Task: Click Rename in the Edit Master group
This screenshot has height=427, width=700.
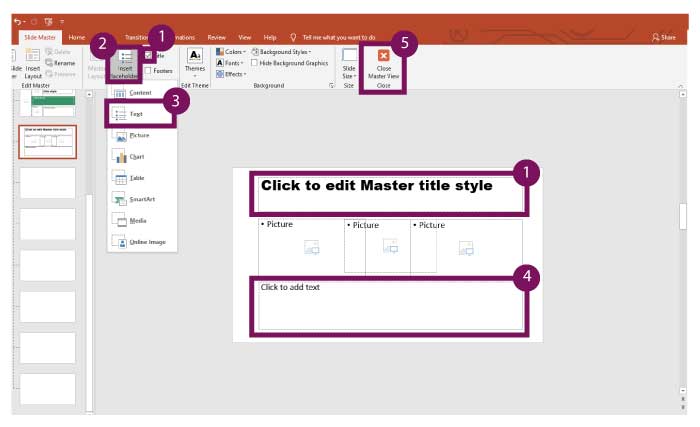Action: (60, 63)
